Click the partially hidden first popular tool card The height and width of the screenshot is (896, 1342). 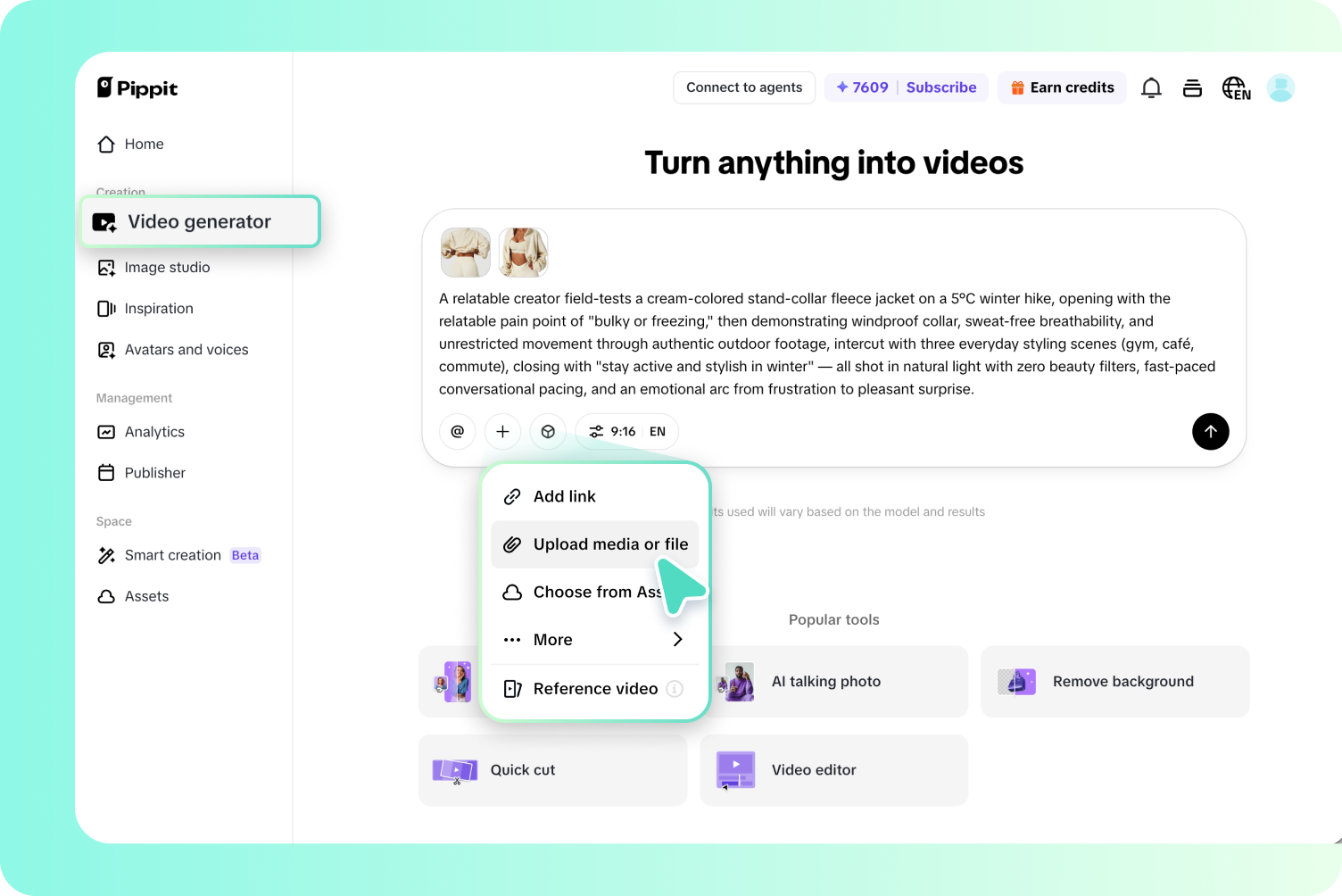click(x=450, y=681)
